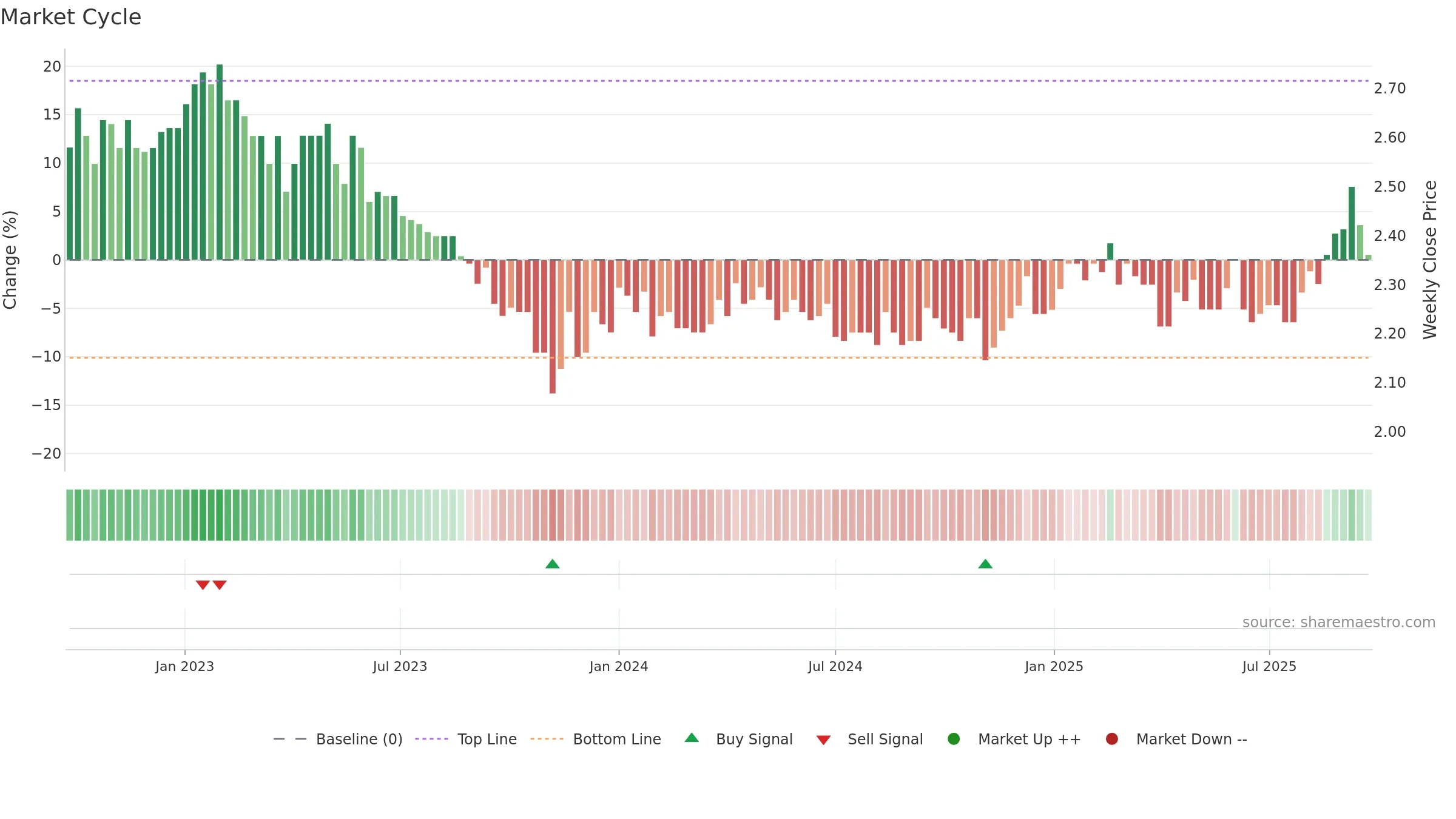Toggle the Market Down -- legend entry
This screenshot has height=819, width=1456.
click(x=1176, y=739)
